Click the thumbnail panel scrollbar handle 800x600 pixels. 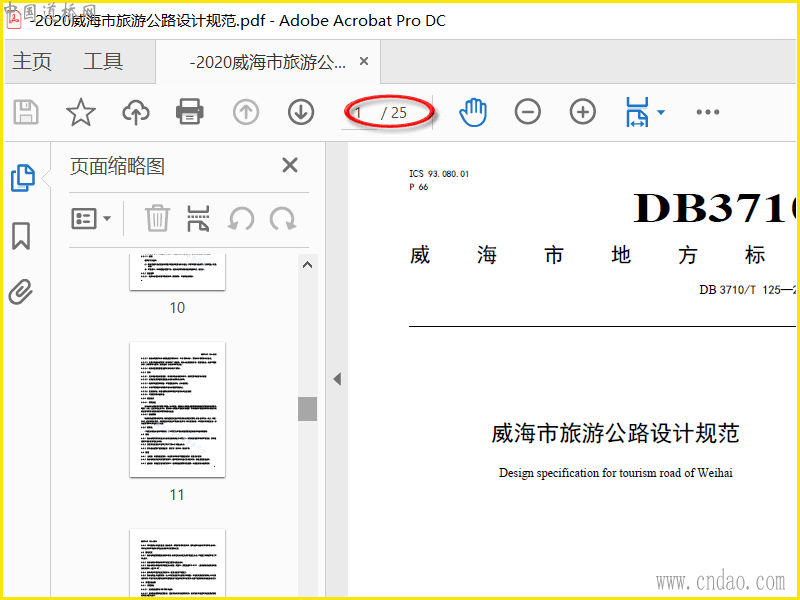308,409
